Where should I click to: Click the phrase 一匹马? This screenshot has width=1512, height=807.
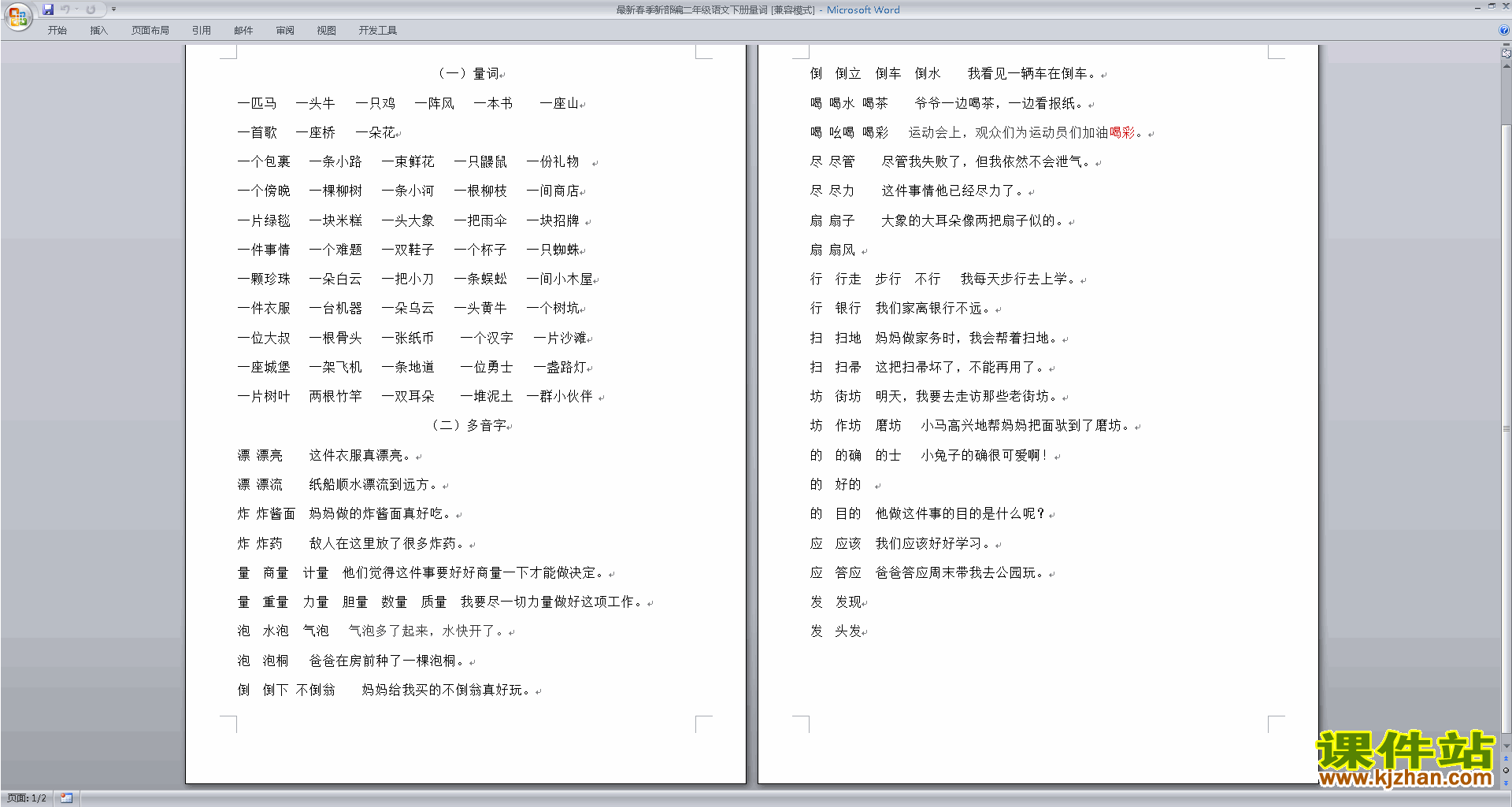(x=257, y=103)
